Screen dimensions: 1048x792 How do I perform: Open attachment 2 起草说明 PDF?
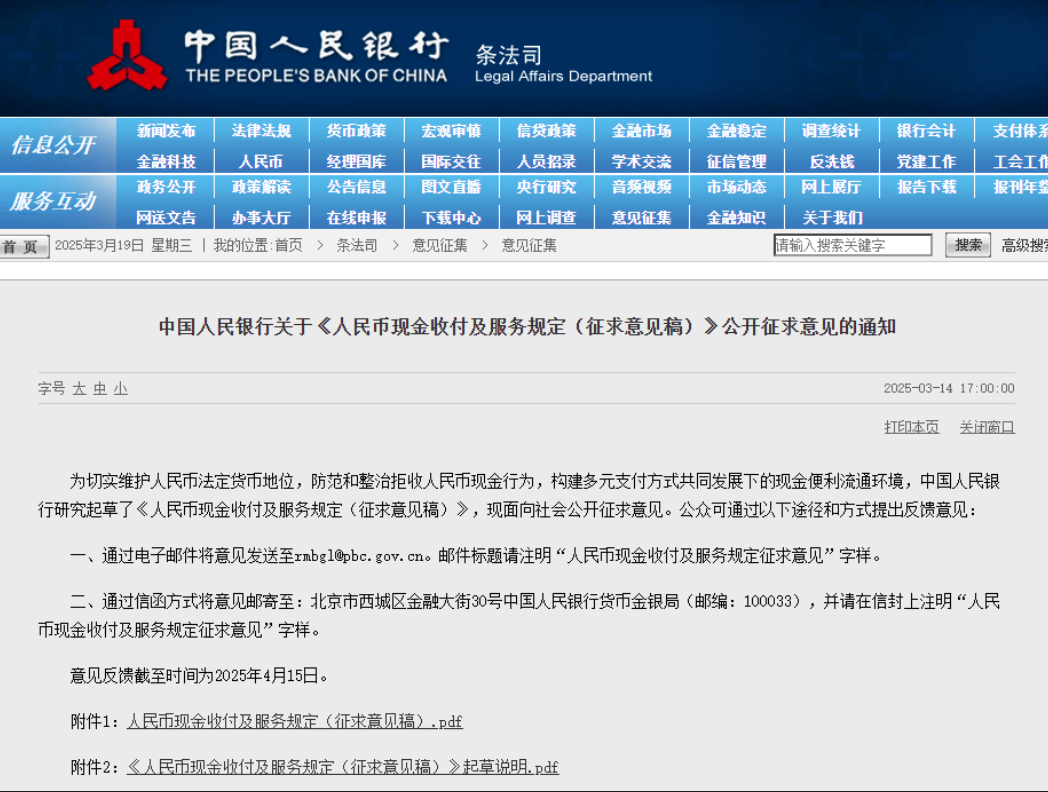pyautogui.click(x=342, y=767)
